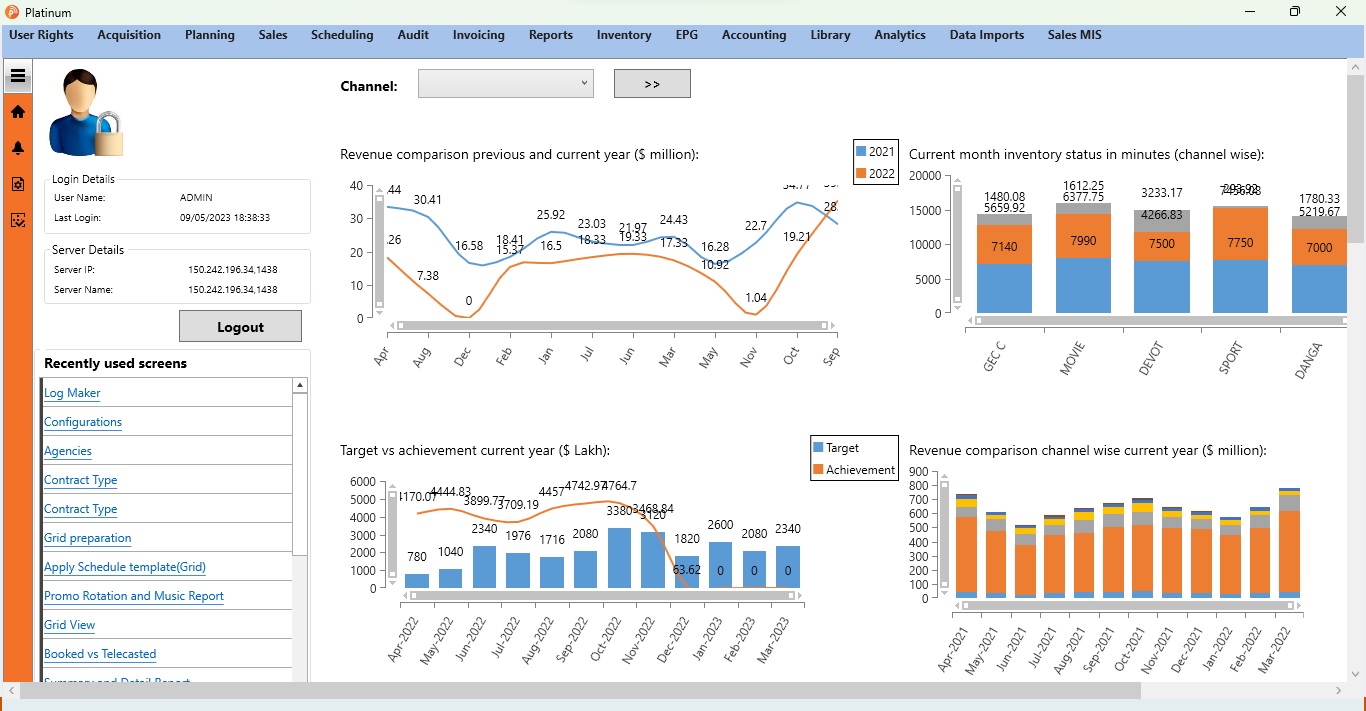Click the admin user avatar with padlock
The width and height of the screenshot is (1366, 711).
(86, 113)
